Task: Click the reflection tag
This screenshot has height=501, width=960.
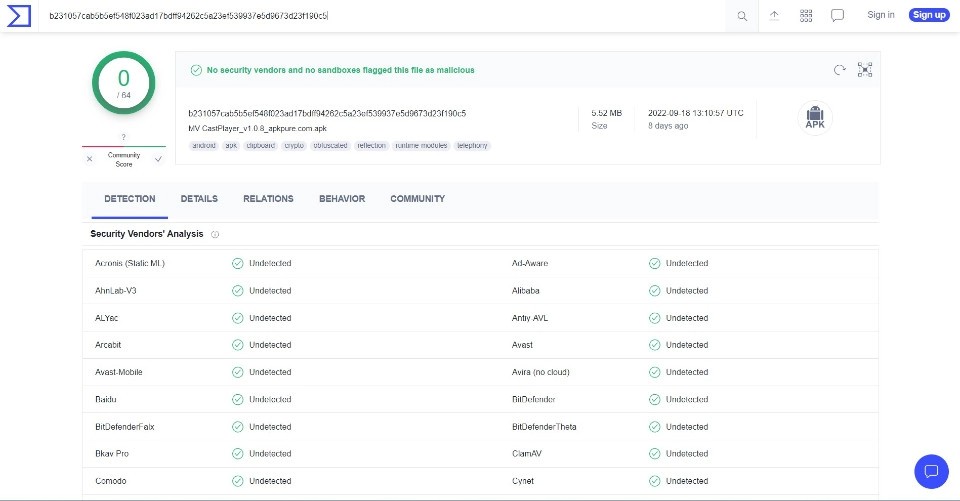Action: 371,146
